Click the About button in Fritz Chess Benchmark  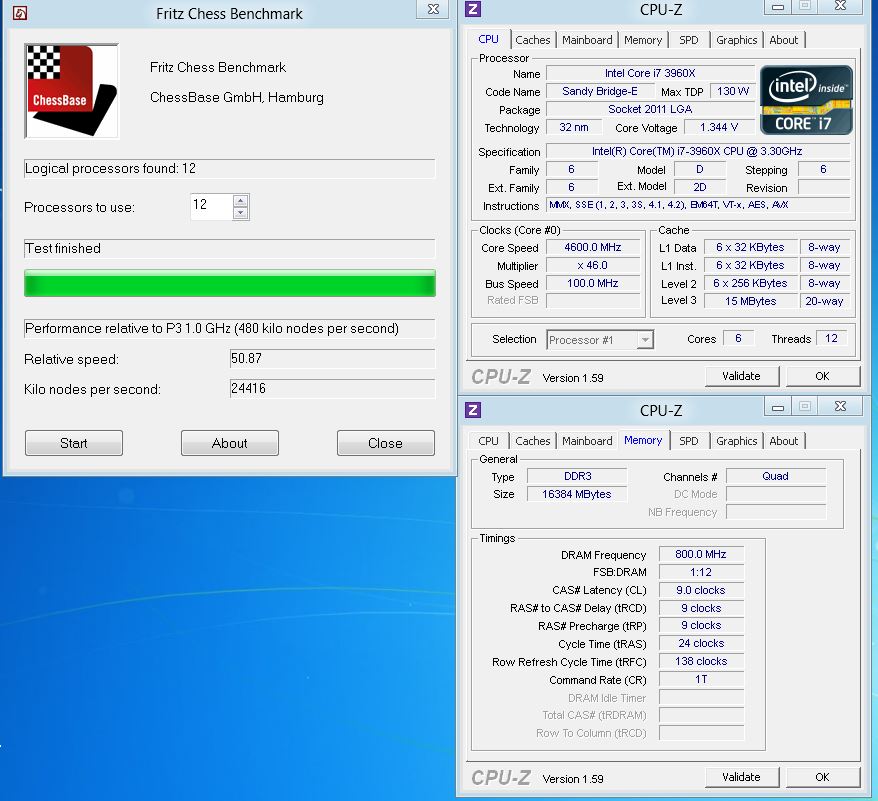click(x=229, y=443)
